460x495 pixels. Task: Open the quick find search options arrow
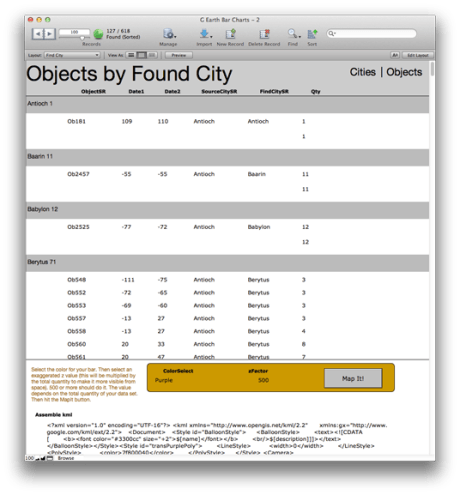(x=332, y=33)
